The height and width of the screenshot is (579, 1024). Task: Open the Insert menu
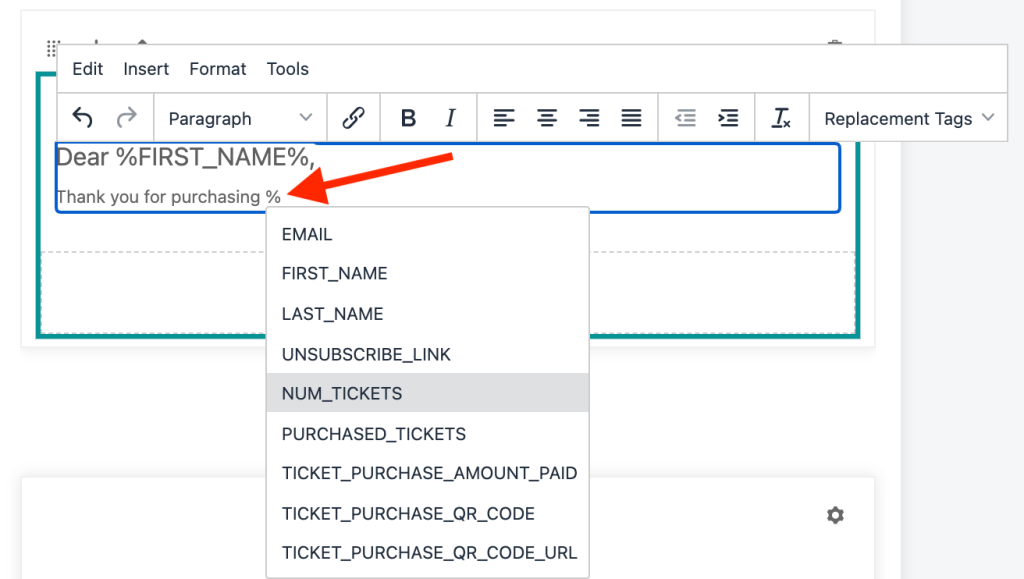coord(146,69)
